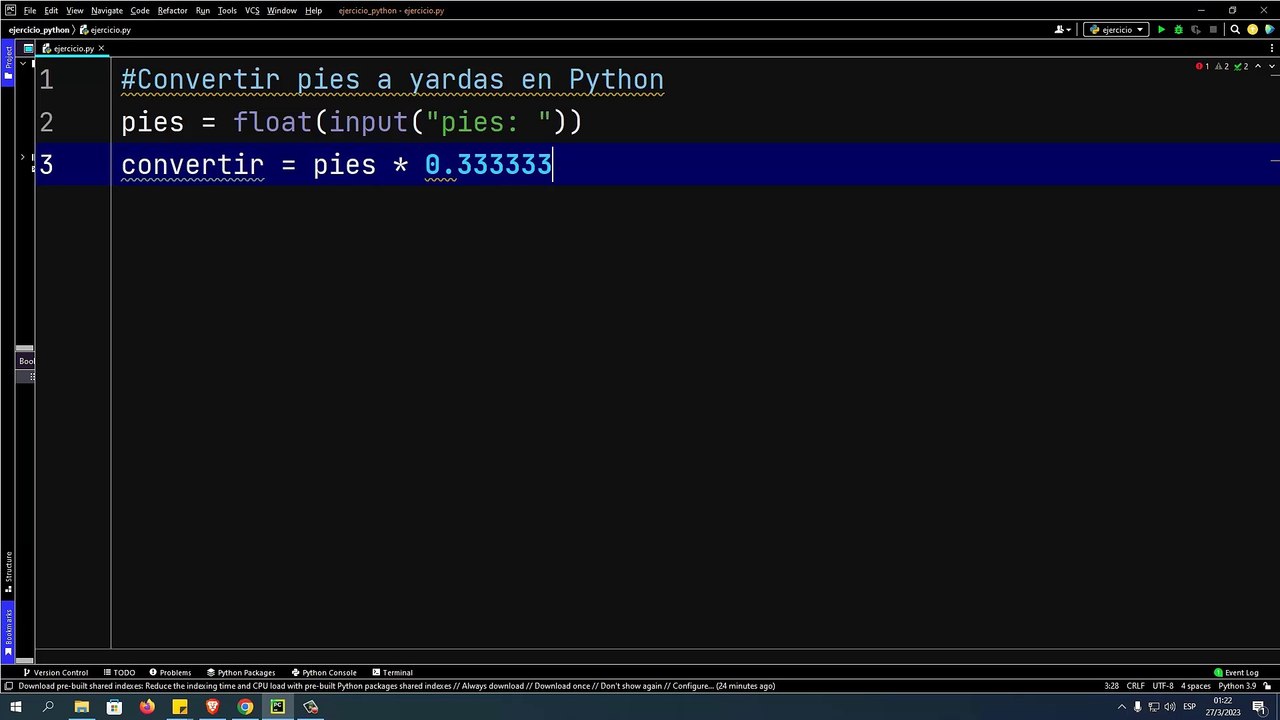Click the Python 3.9 interpreter selector

1237,686
